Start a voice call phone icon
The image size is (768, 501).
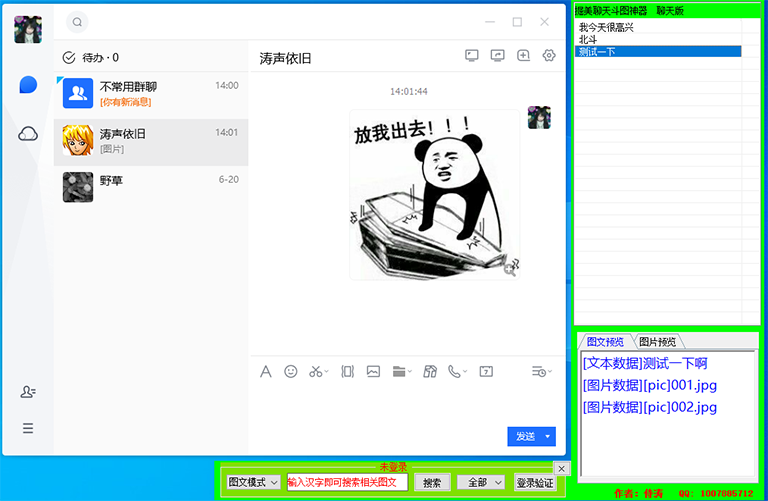coord(455,372)
